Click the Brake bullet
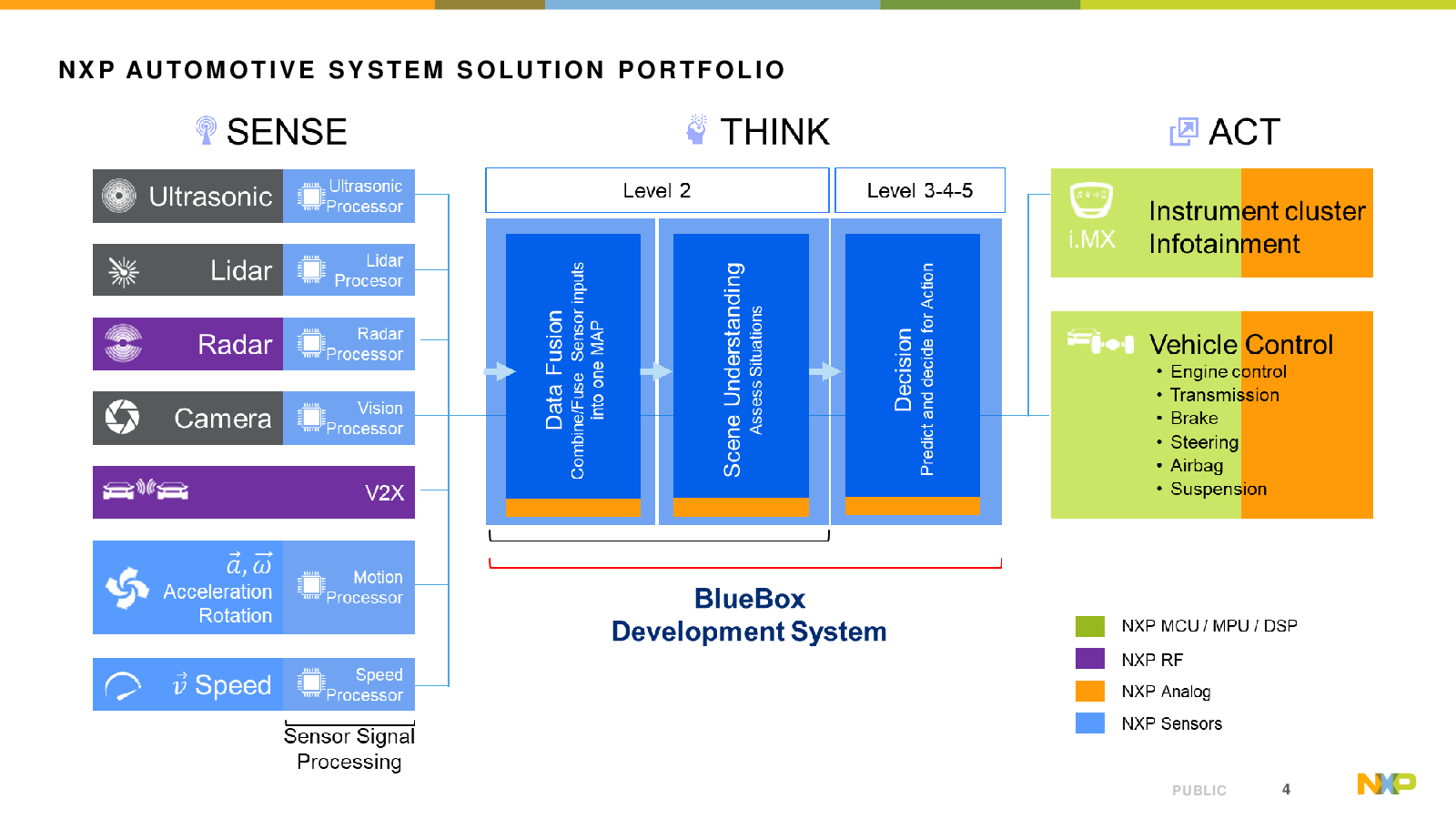This screenshot has width=1456, height=819. 1194,418
